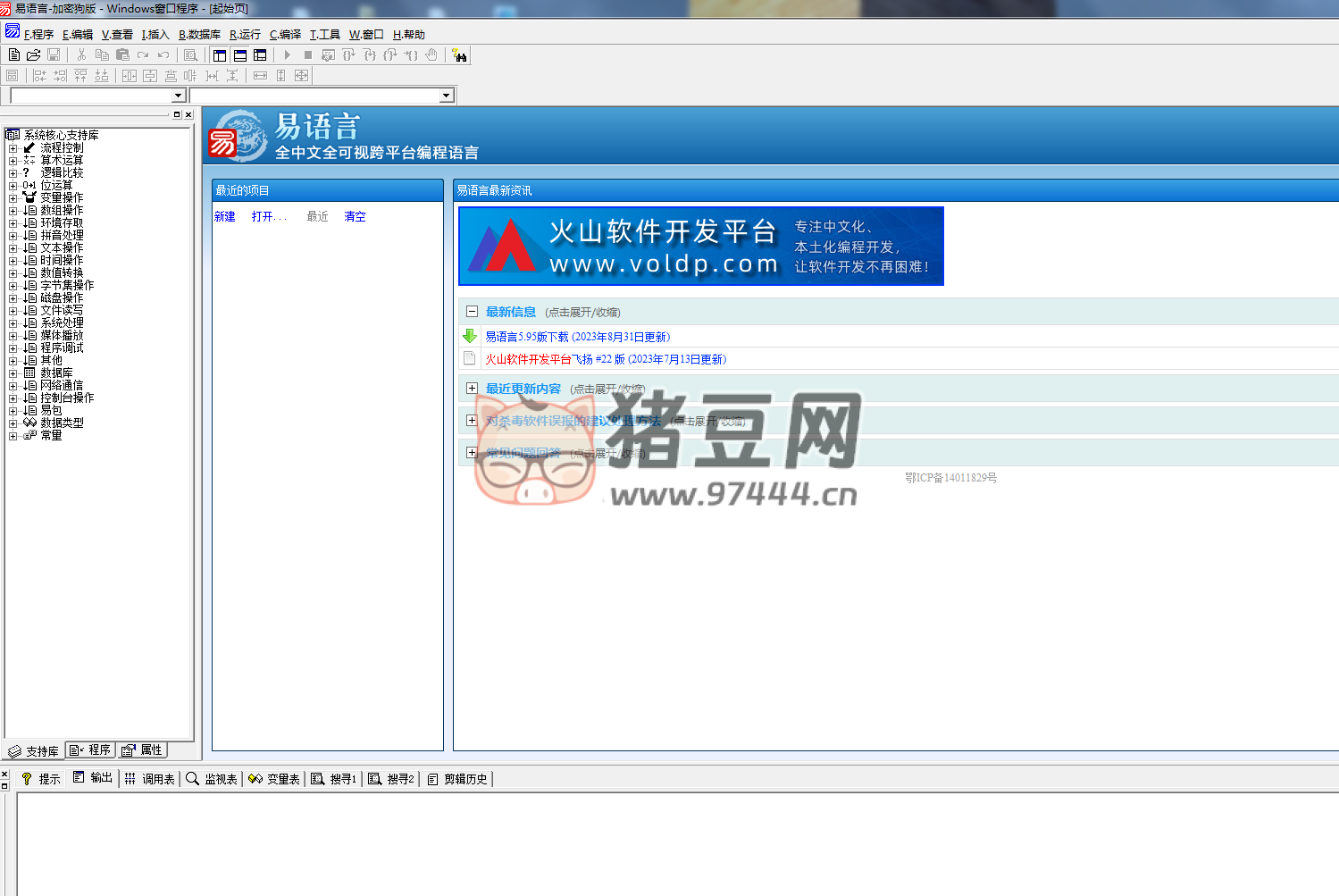Image resolution: width=1339 pixels, height=896 pixels.
Task: Switch to the 支持库 tab
Action: 34,751
